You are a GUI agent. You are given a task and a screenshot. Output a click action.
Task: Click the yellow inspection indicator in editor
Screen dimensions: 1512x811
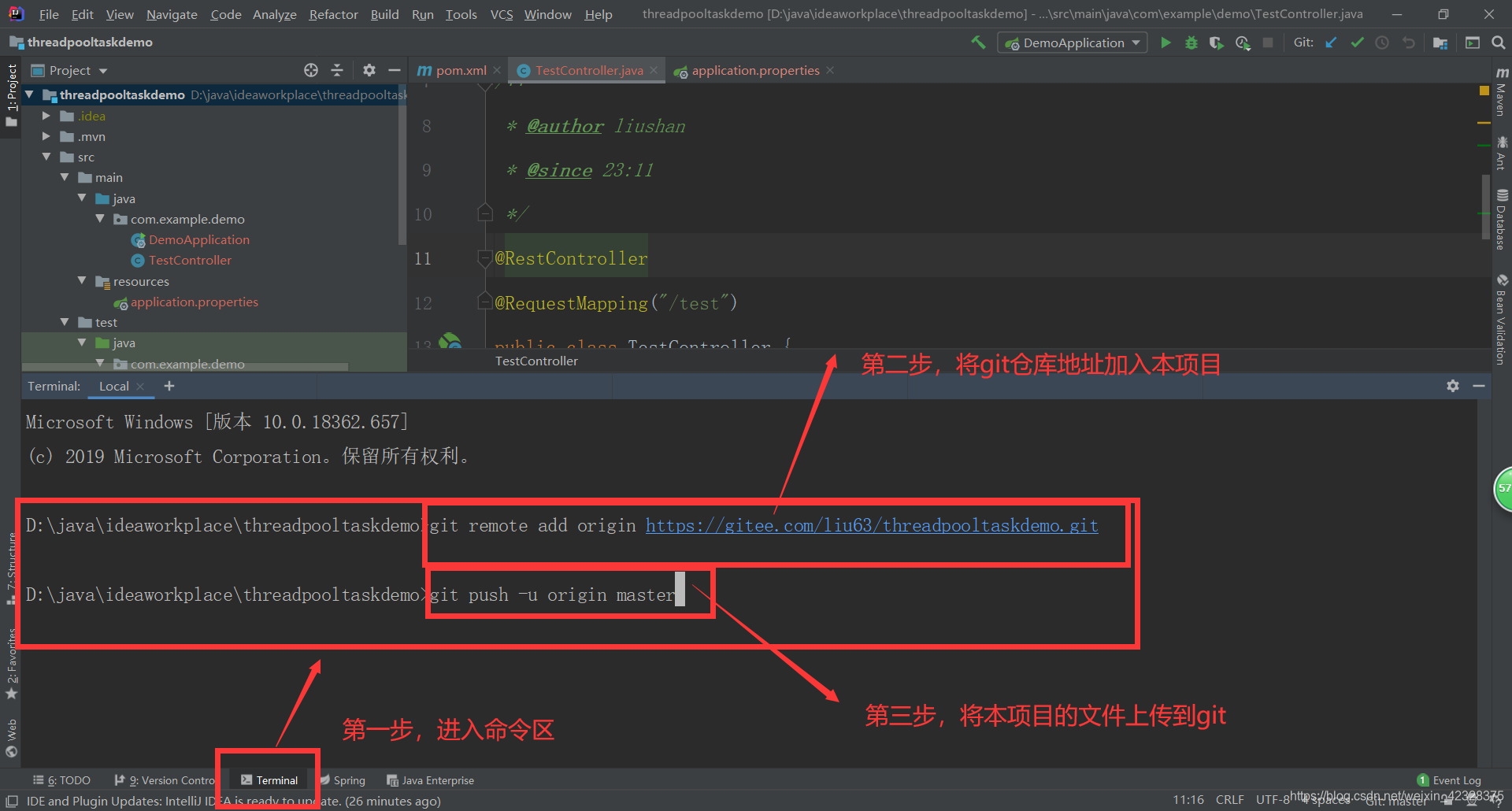[1484, 91]
